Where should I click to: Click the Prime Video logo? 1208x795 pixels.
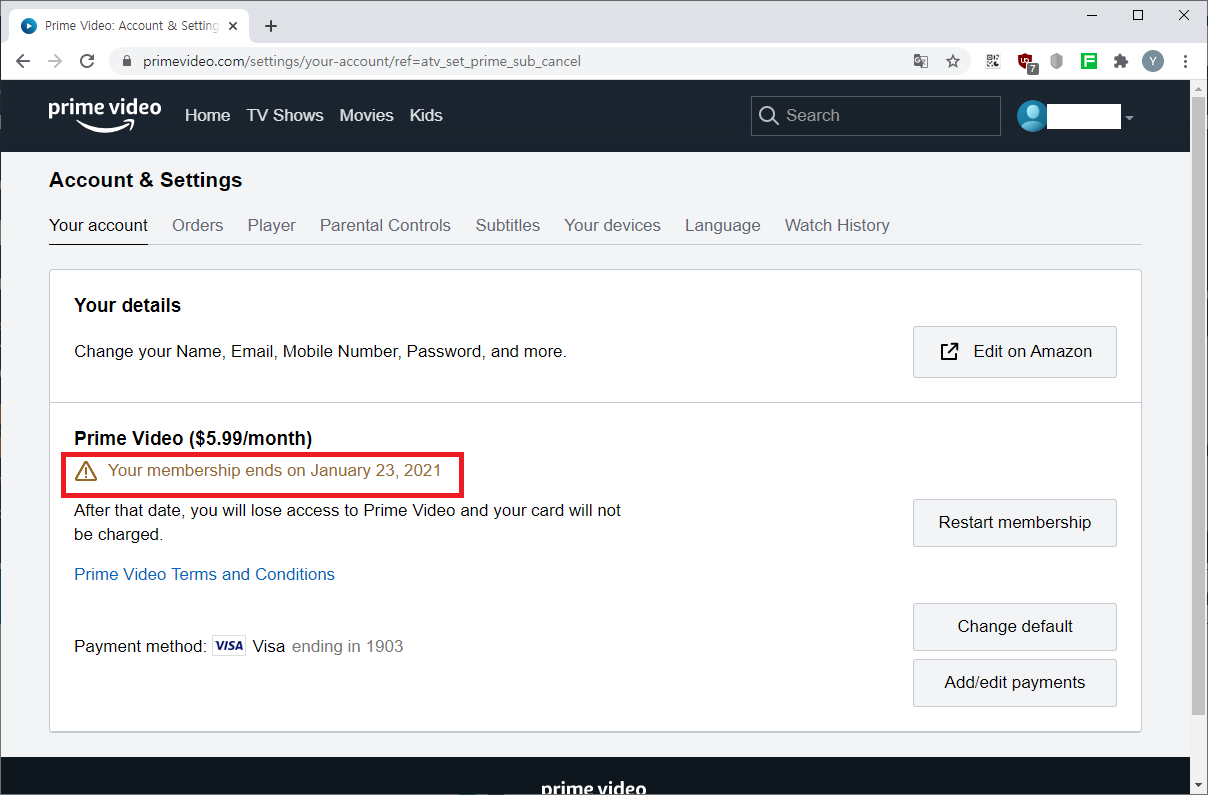click(105, 115)
